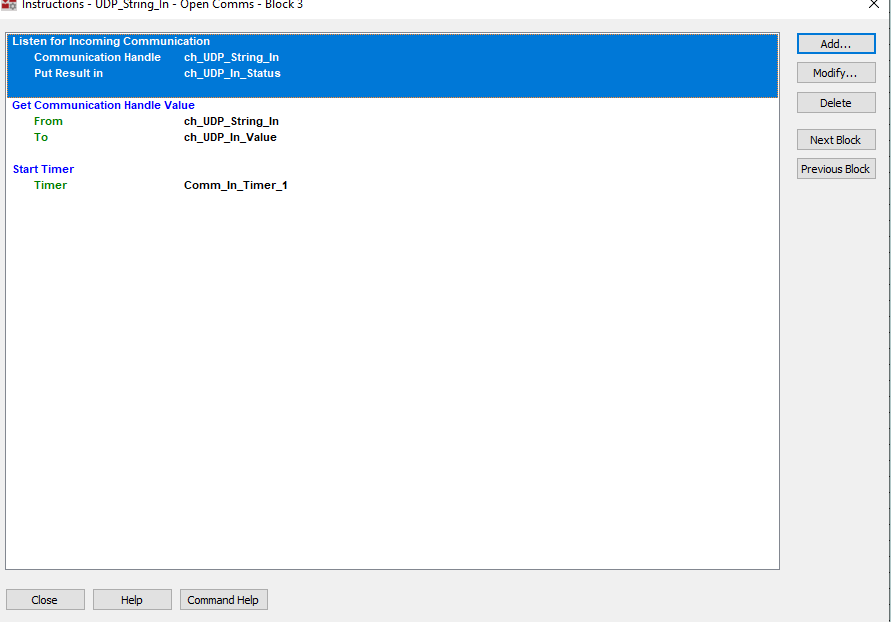Image resolution: width=891 pixels, height=622 pixels.
Task: Click the From parameter label
Action: [x=48, y=121]
